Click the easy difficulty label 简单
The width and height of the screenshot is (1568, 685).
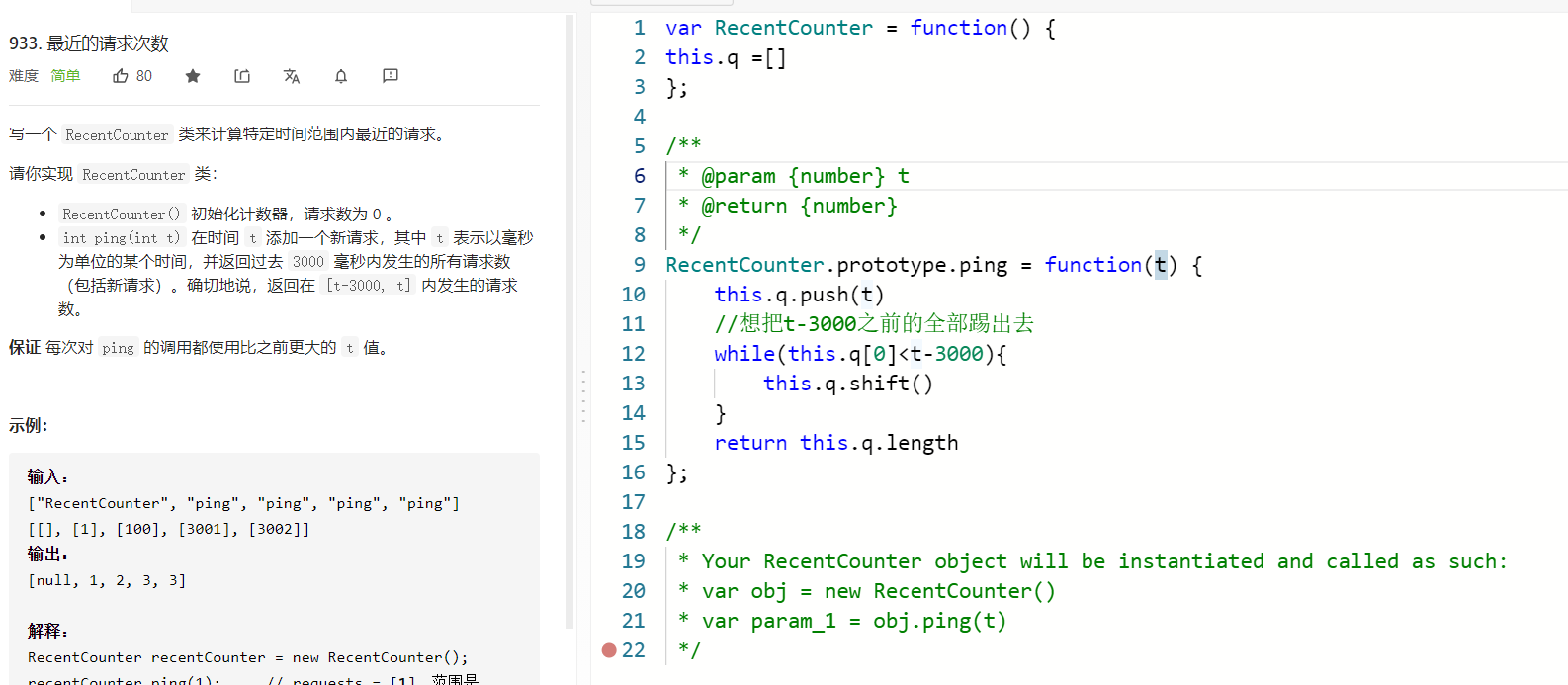pos(65,76)
